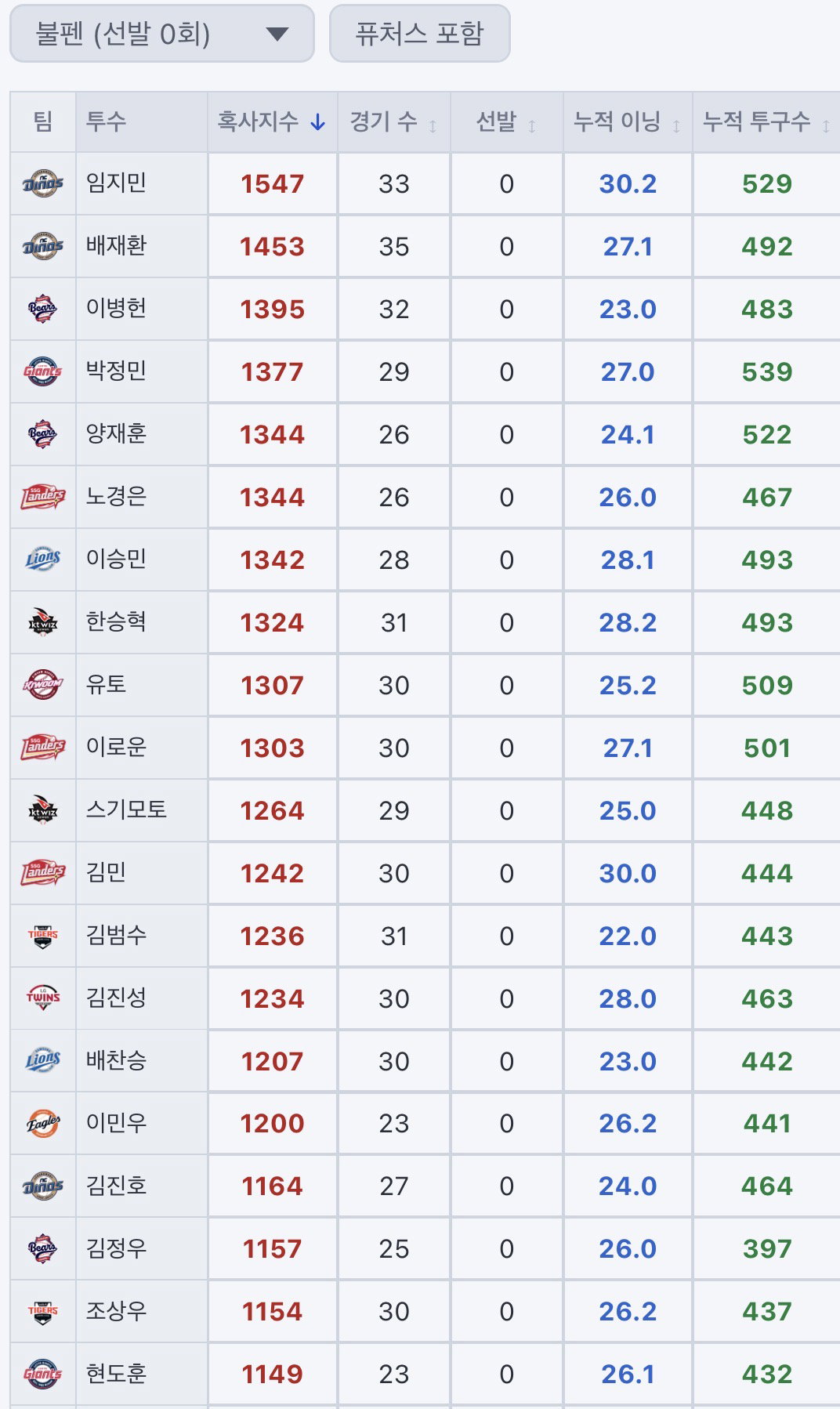840x1409 pixels.
Task: Toggle the 퓨처스 포함 button
Action: [x=419, y=34]
